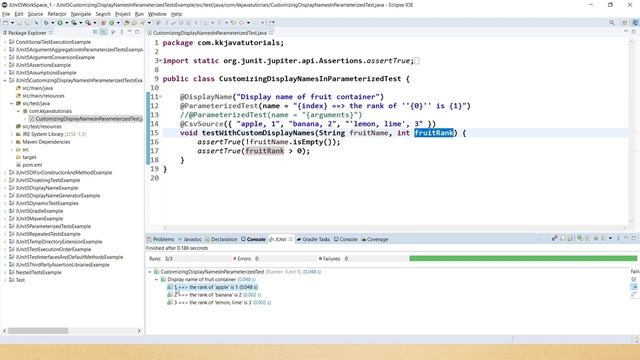640x360 pixels.
Task: Open the Refactor menu
Action: point(57,14)
